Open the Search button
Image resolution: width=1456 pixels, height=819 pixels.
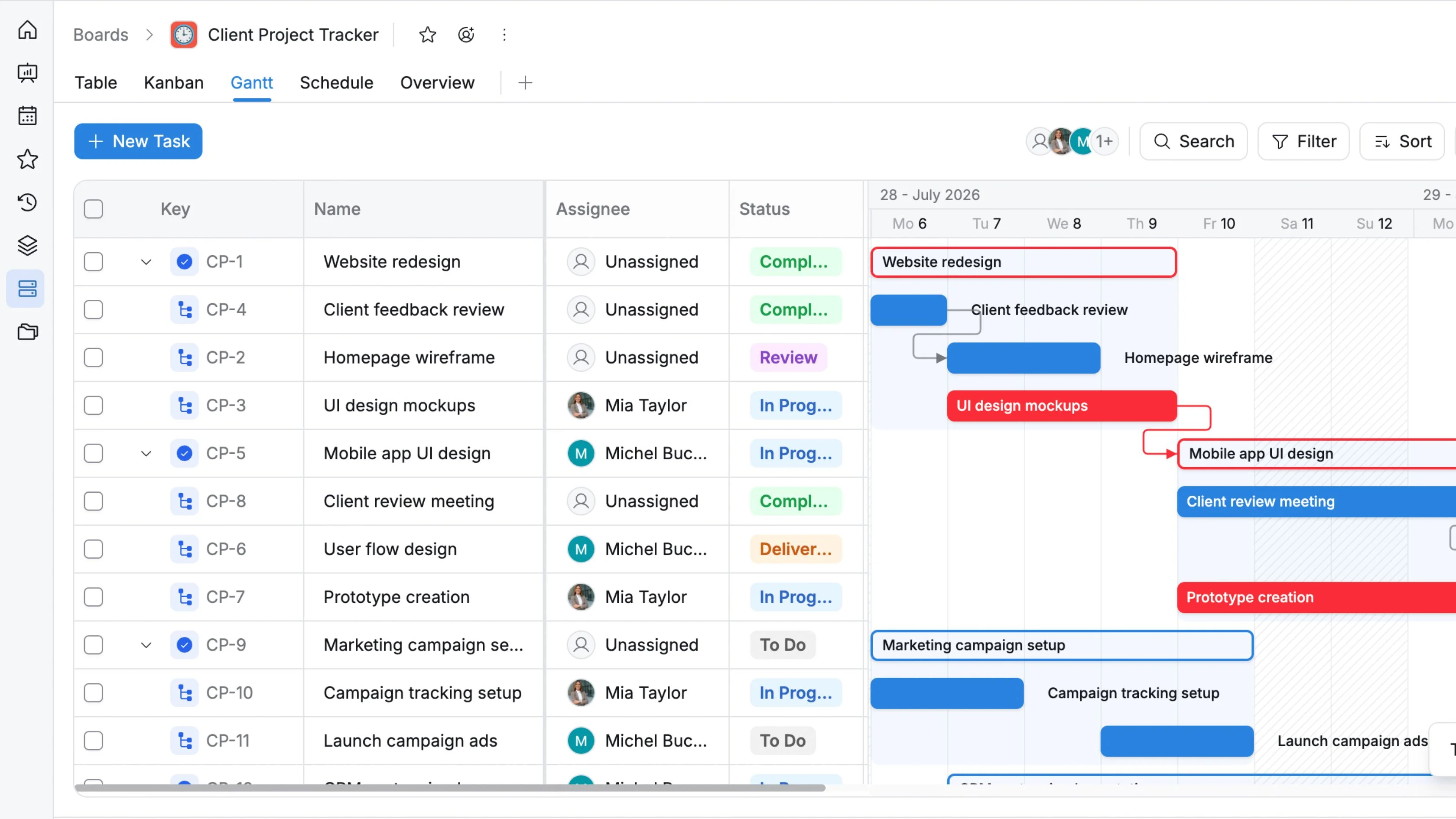coord(1193,141)
